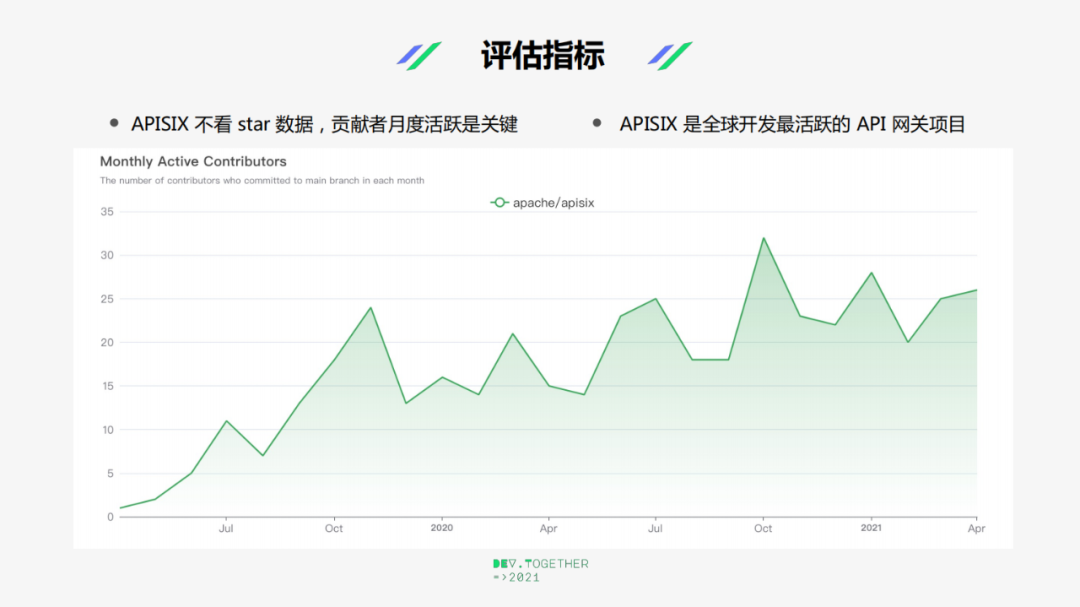Click the 2021 label on the x-axis
Viewport: 1080px width, 607px height.
(871, 528)
